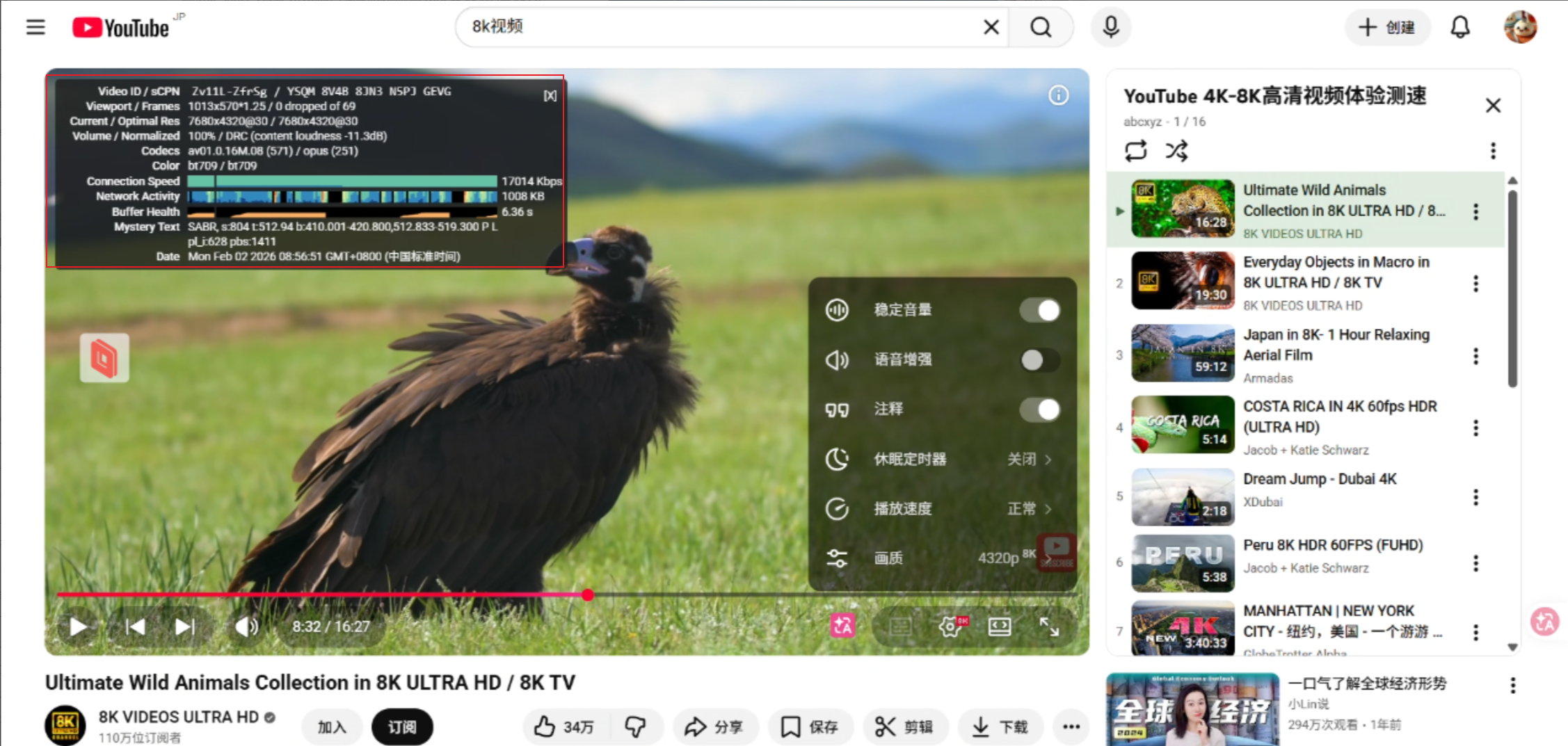Submit search with the magnifier button
1568x746 pixels.
coord(1041,27)
